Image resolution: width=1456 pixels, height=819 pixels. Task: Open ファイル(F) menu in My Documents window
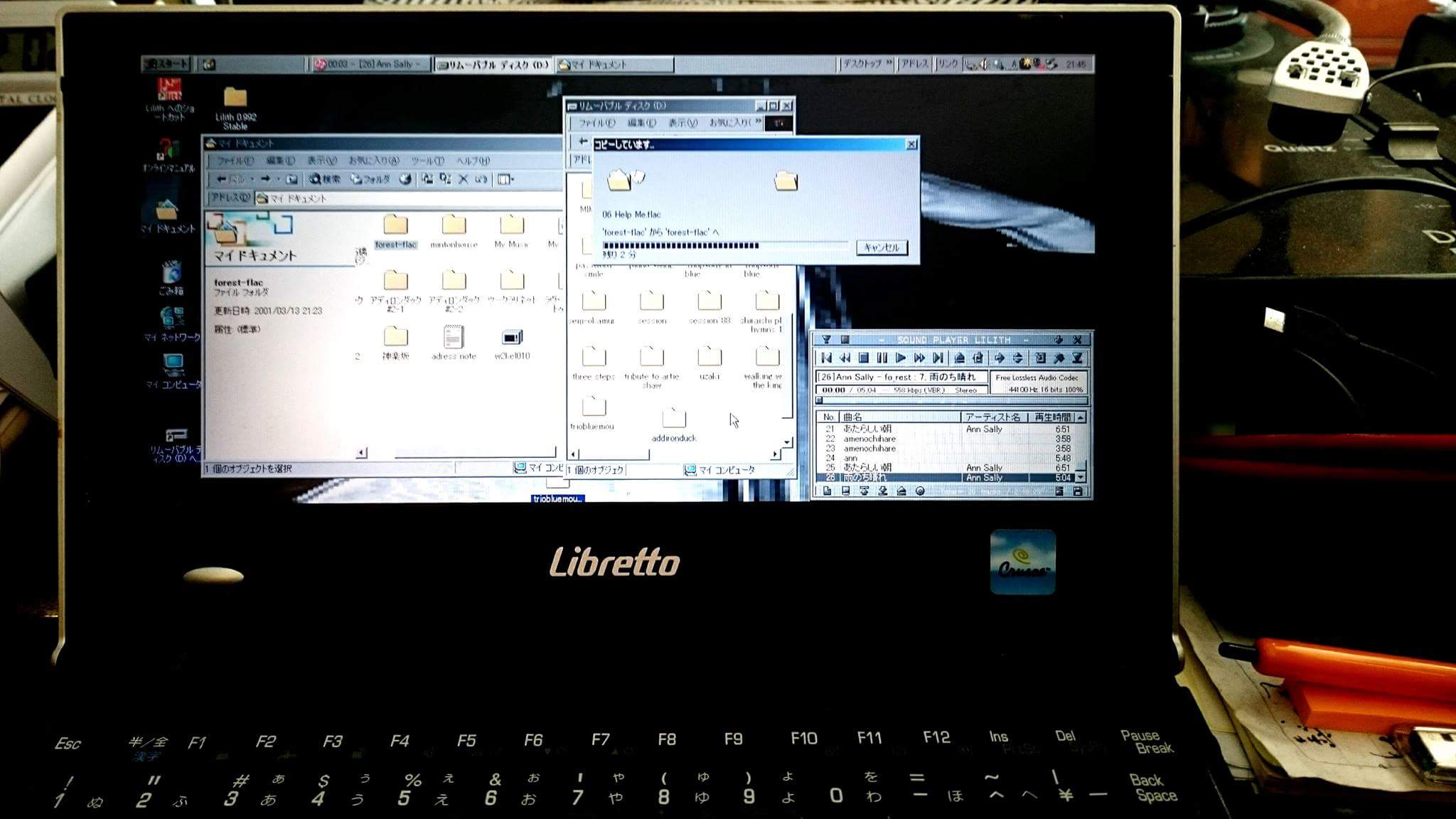click(x=235, y=161)
